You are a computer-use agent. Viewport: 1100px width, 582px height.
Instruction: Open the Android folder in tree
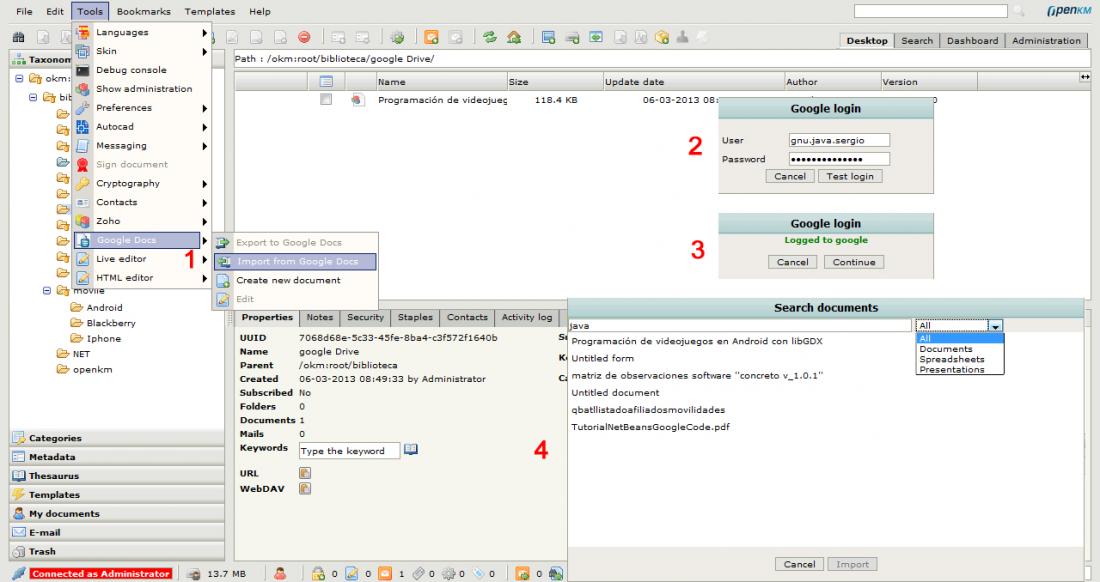105,308
